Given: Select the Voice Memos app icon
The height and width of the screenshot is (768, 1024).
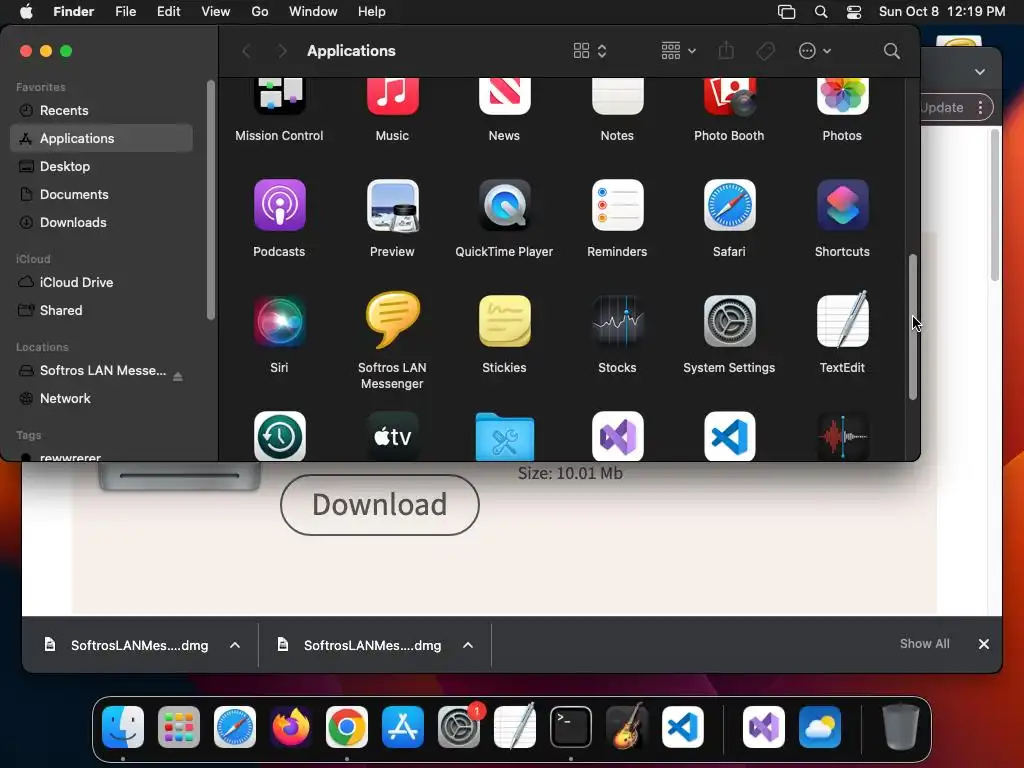Looking at the screenshot, I should (842, 436).
